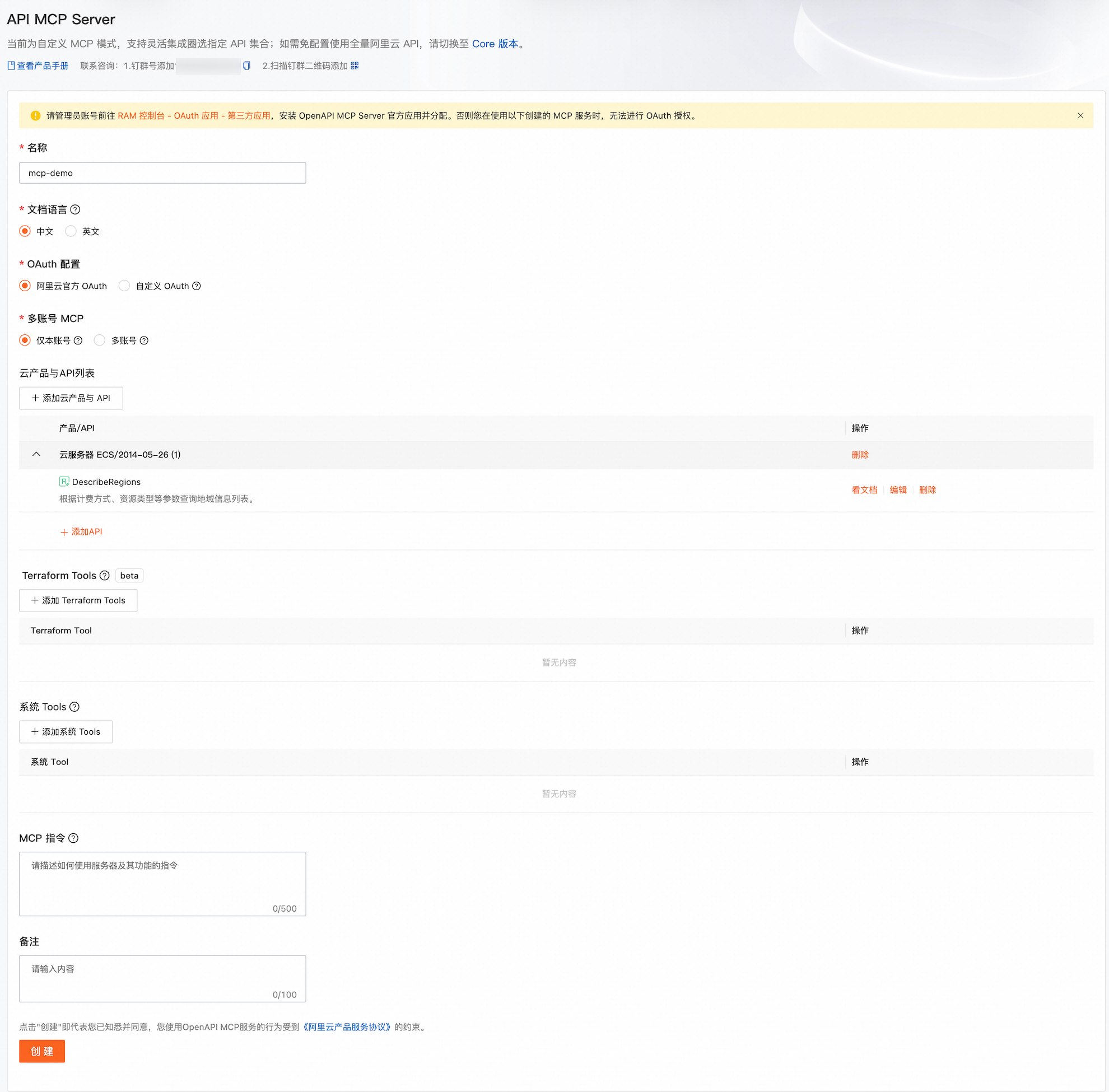Select 英文 document language radio
This screenshot has width=1109, height=1092.
pyautogui.click(x=71, y=231)
